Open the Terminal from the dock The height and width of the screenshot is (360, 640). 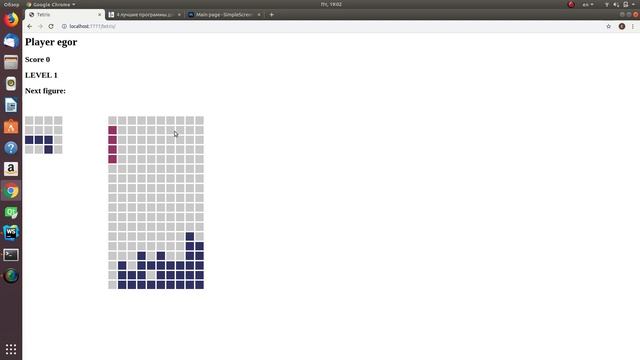pos(11,255)
